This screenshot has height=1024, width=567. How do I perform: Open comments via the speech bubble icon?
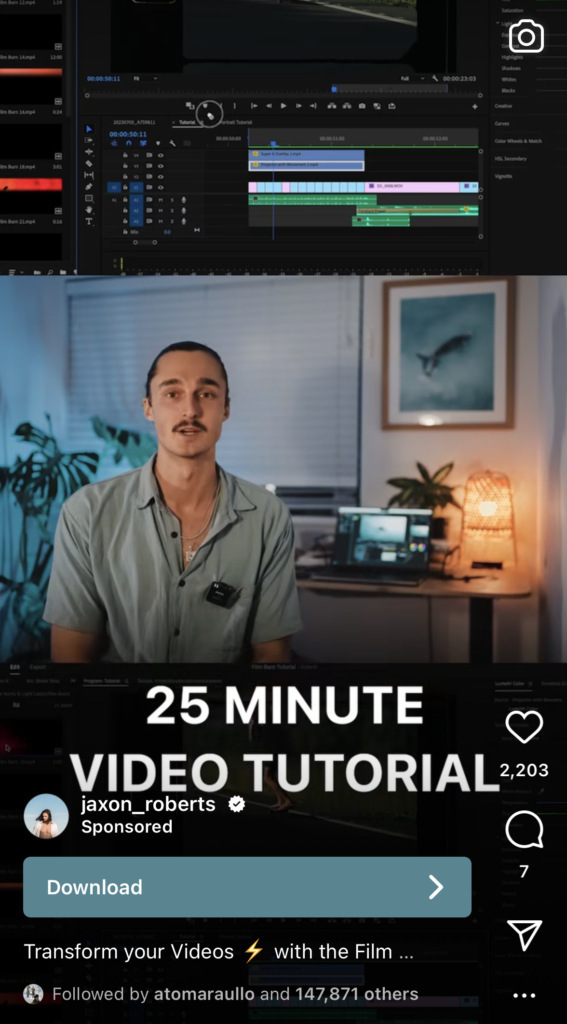(x=525, y=830)
